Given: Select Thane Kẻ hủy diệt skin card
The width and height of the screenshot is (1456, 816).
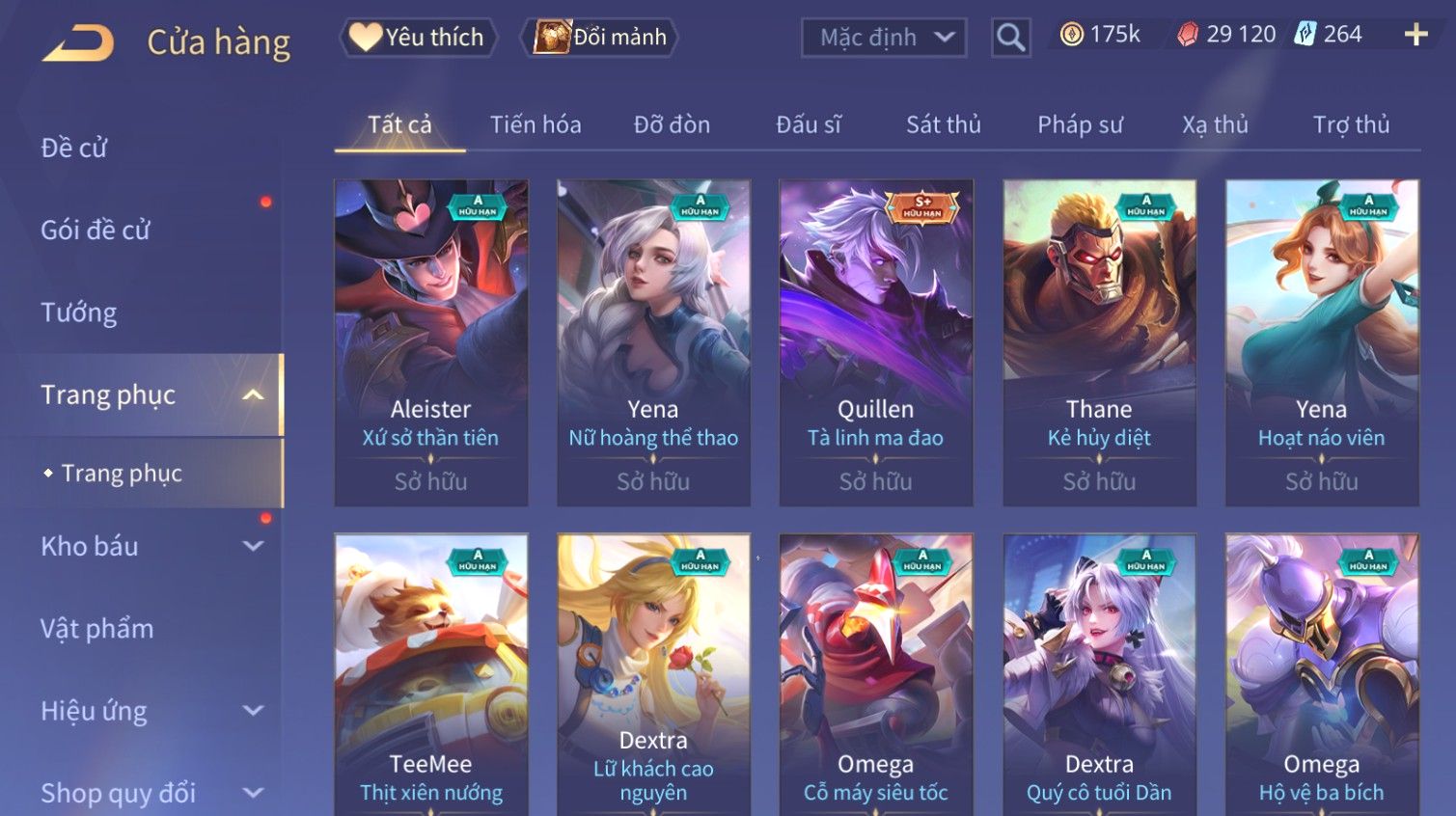Looking at the screenshot, I should point(1099,342).
